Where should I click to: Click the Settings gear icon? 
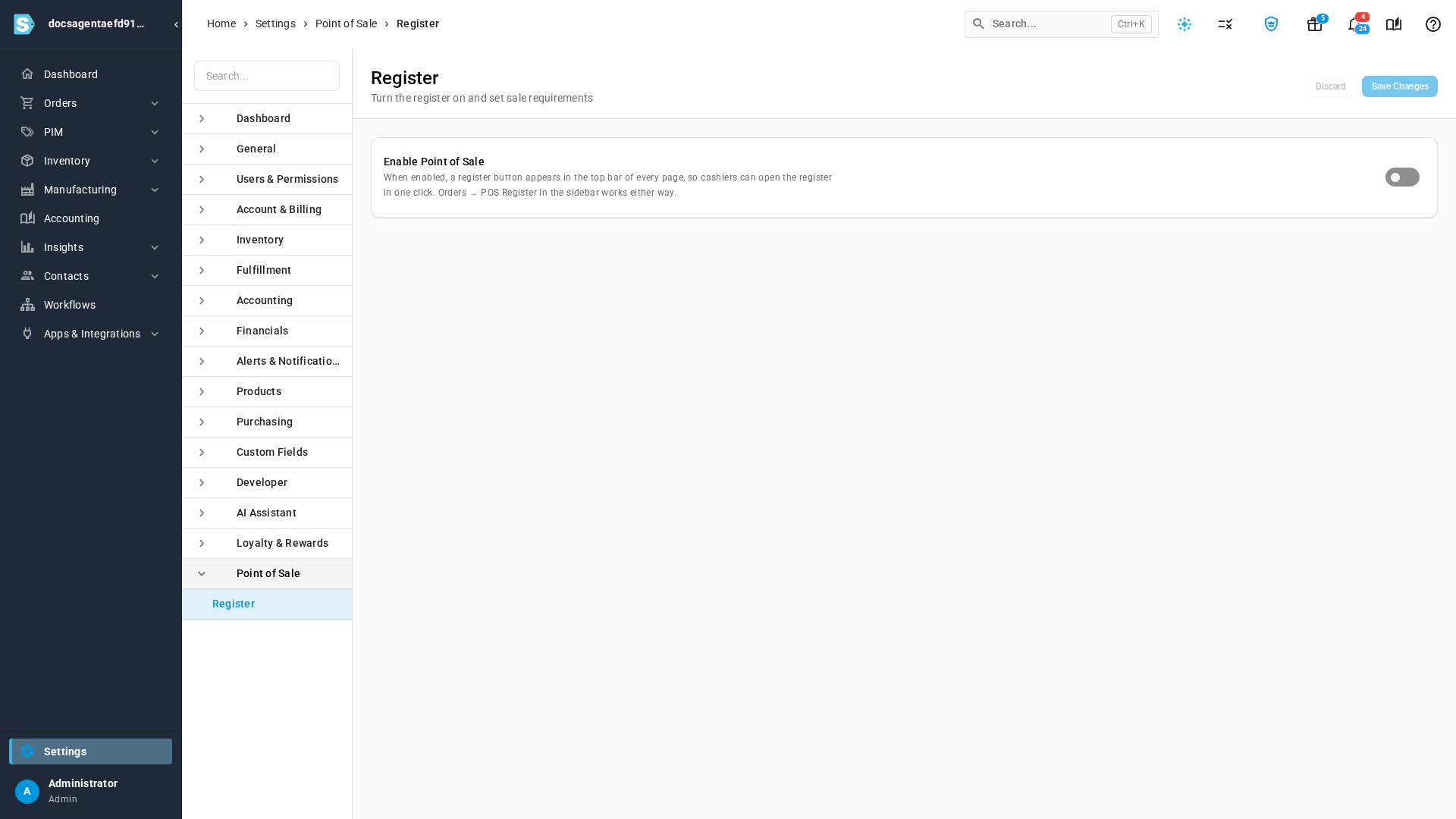(x=27, y=752)
